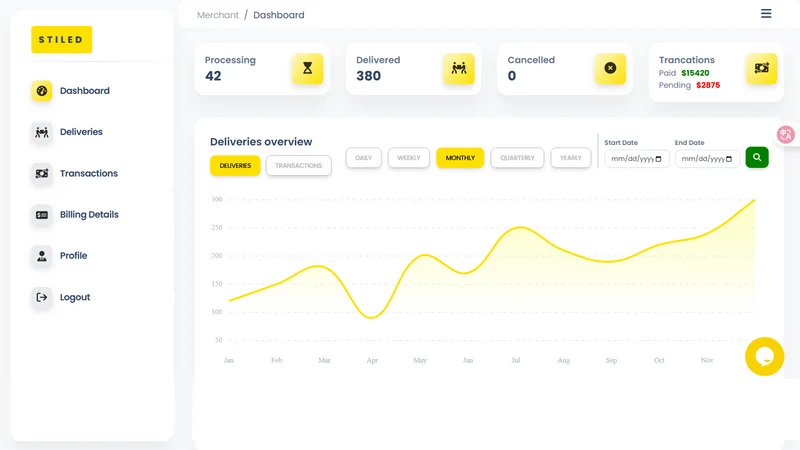This screenshot has width=800, height=450.
Task: Click the Delivered card handover icon
Action: (459, 68)
